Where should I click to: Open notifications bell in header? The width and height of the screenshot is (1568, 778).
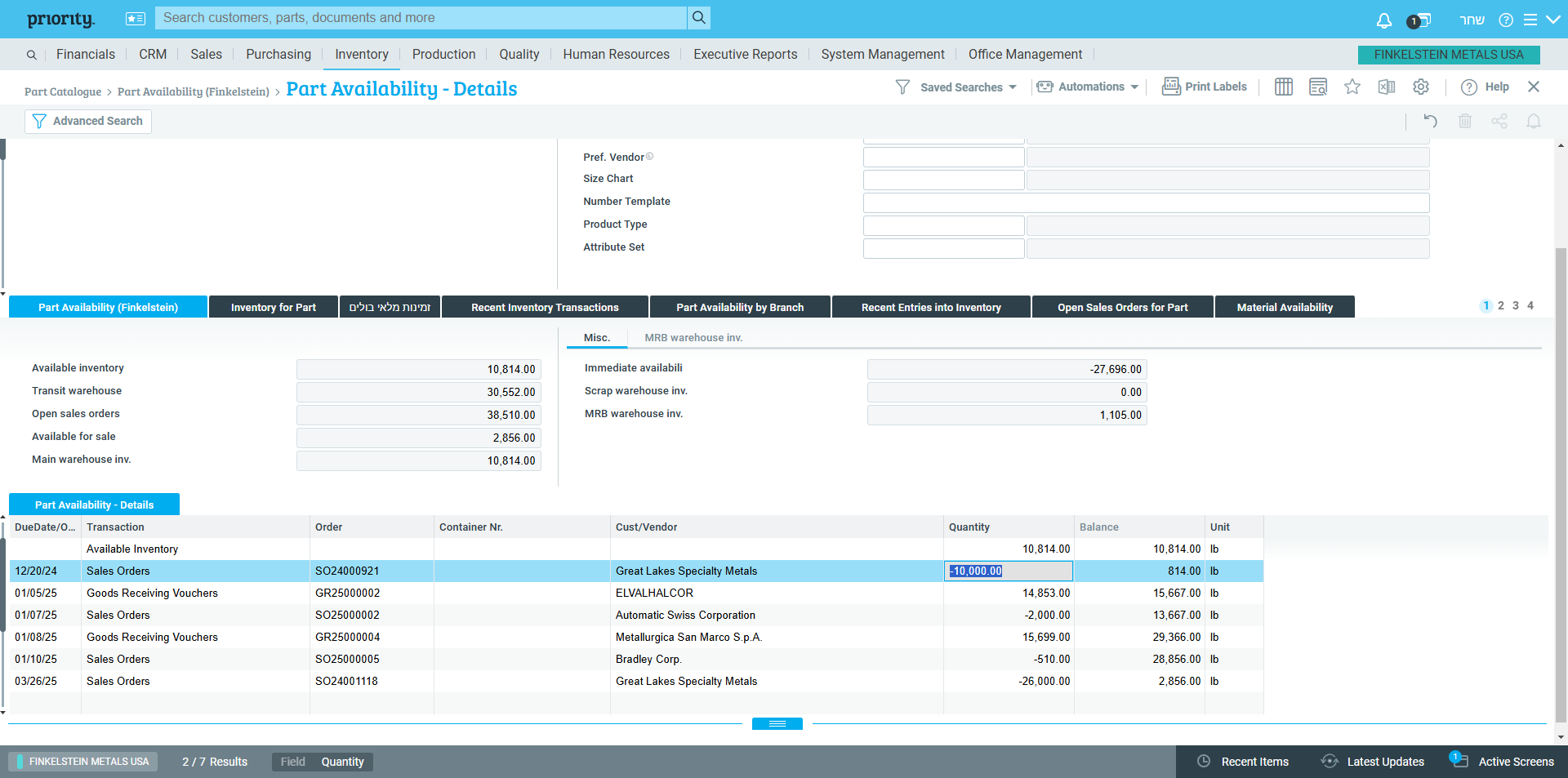coord(1383,20)
